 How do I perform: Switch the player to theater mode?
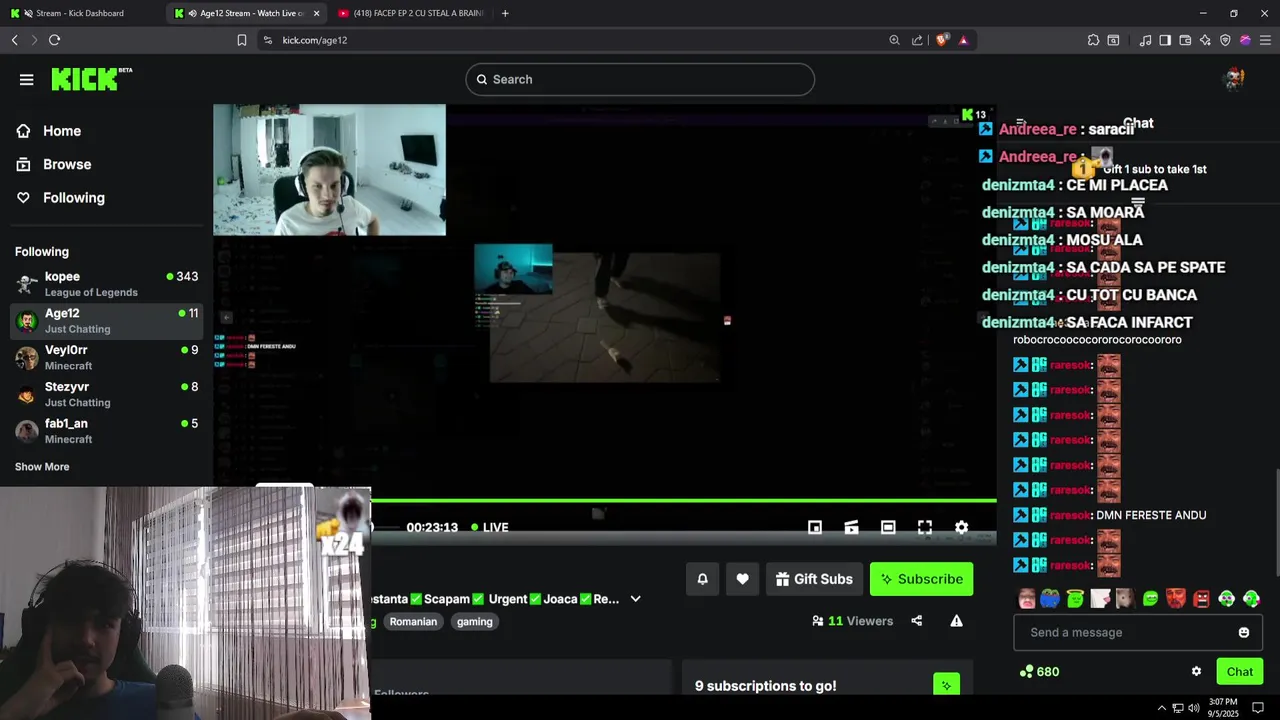point(888,527)
